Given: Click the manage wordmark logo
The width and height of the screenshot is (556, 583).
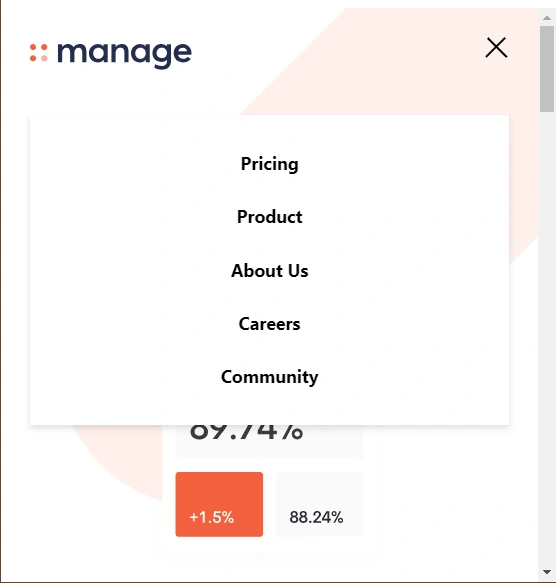Looking at the screenshot, I should pos(124,55).
